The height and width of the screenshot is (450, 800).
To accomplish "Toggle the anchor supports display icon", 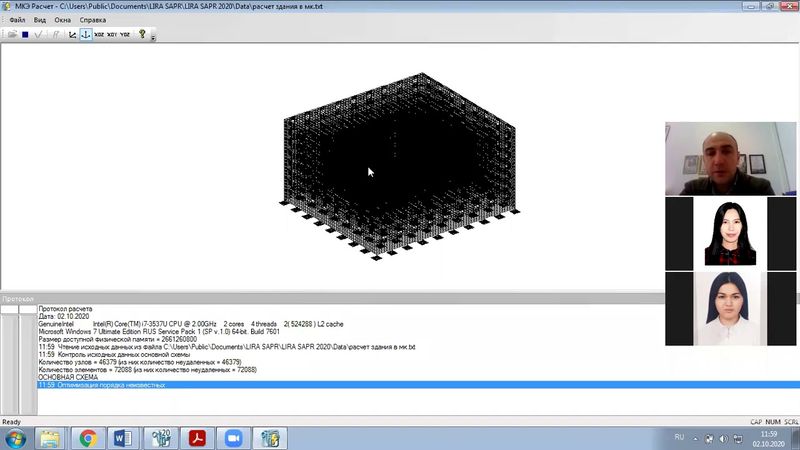I will coord(86,34).
